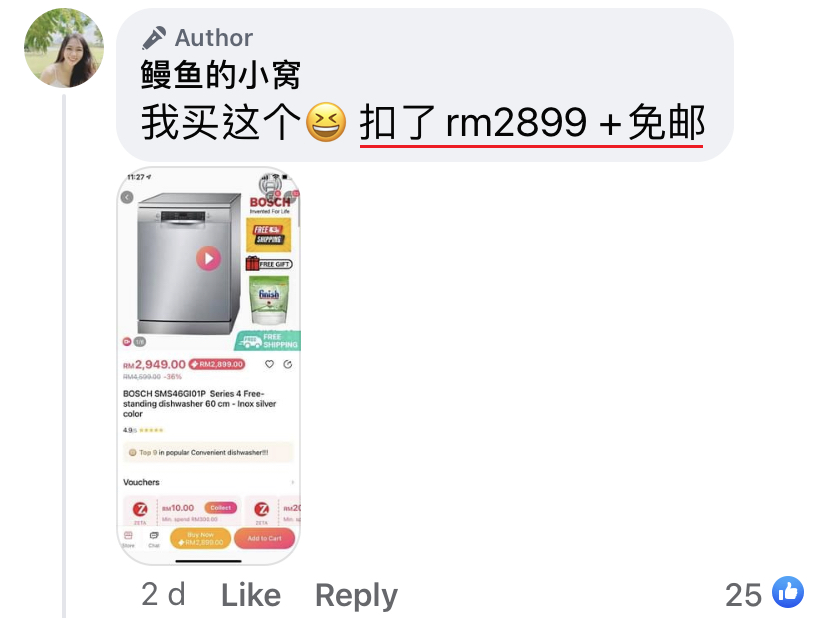
Task: Tap the Add to Cart button
Action: (264, 538)
